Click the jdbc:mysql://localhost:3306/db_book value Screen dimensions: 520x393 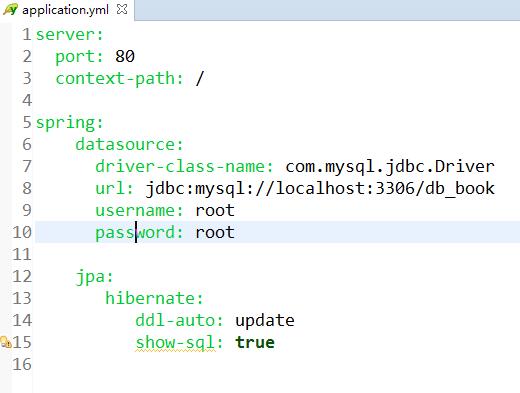tap(320, 189)
